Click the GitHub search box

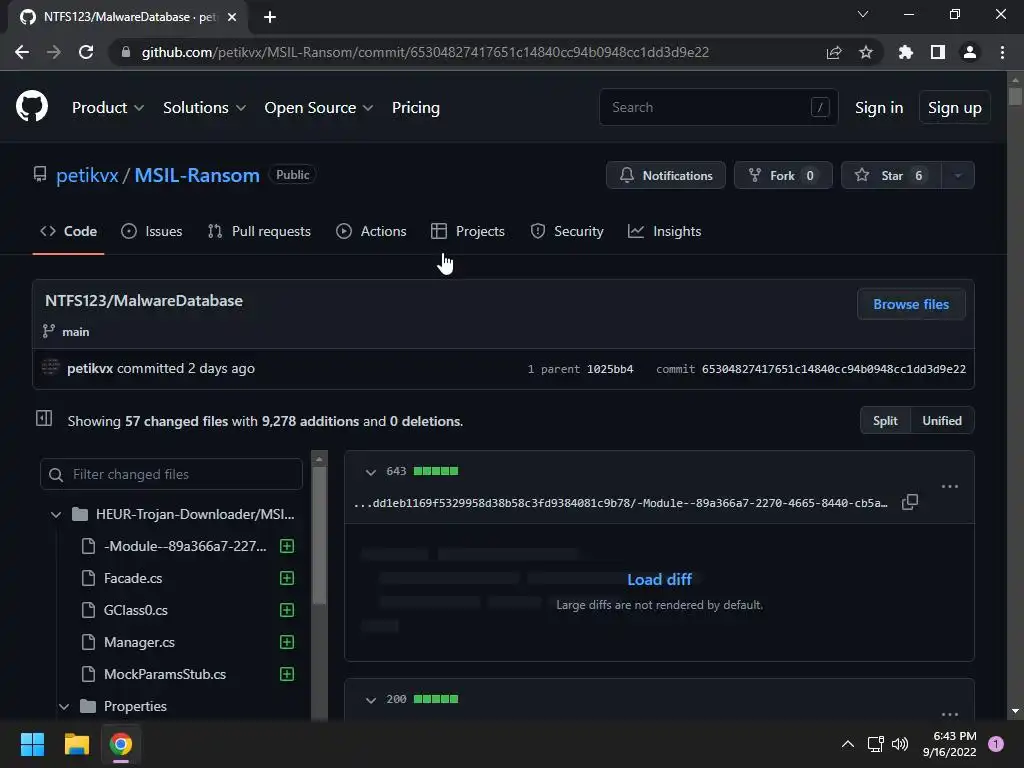718,107
